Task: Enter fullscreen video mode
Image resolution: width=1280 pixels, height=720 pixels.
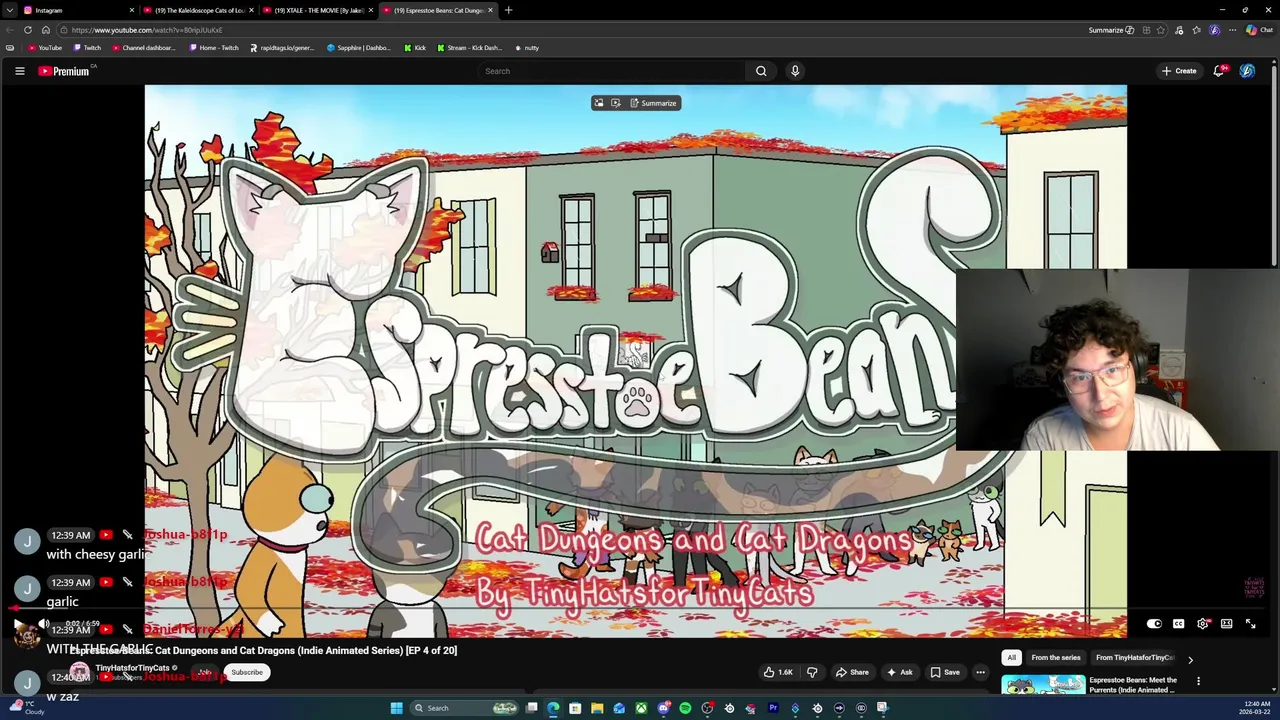Action: coord(1251,624)
